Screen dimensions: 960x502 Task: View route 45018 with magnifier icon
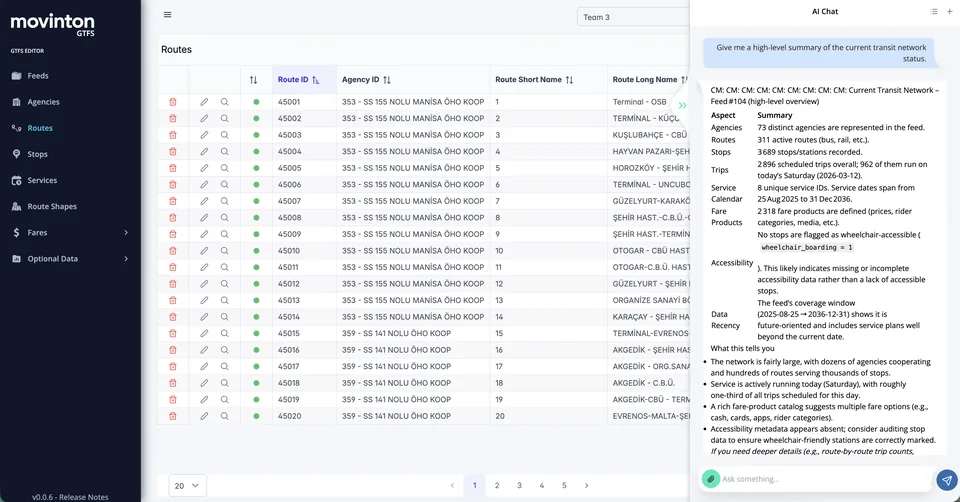(x=225, y=383)
